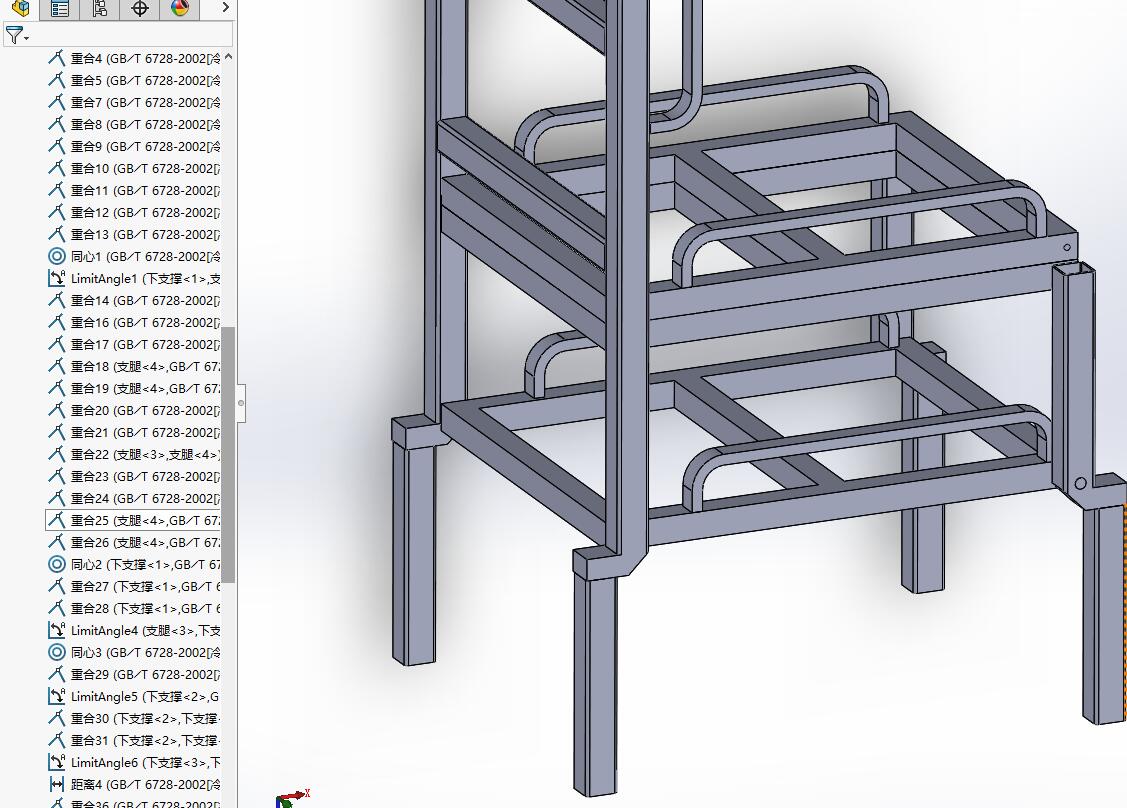Select the 重合7 coincident mate icon
Screen dimensions: 1127x808
(57, 102)
